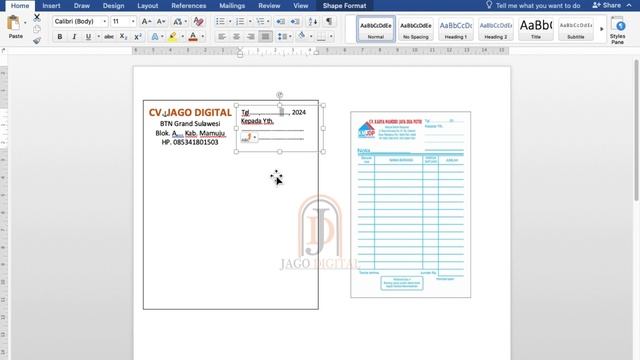Viewport: 640px width, 360px height.
Task: Apply yellow text highlight color
Action: coord(173,37)
